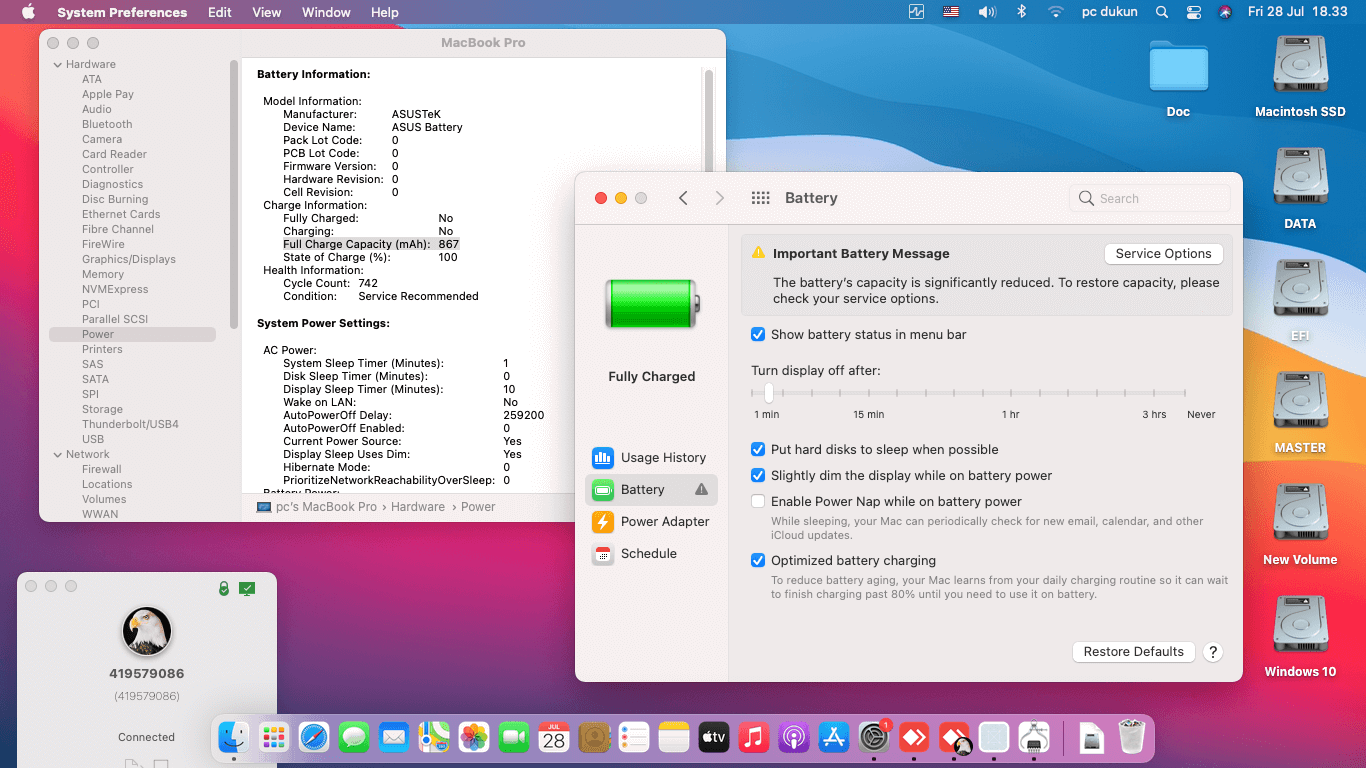Open Messages from the dock
The image size is (1366, 768).
pyautogui.click(x=354, y=738)
